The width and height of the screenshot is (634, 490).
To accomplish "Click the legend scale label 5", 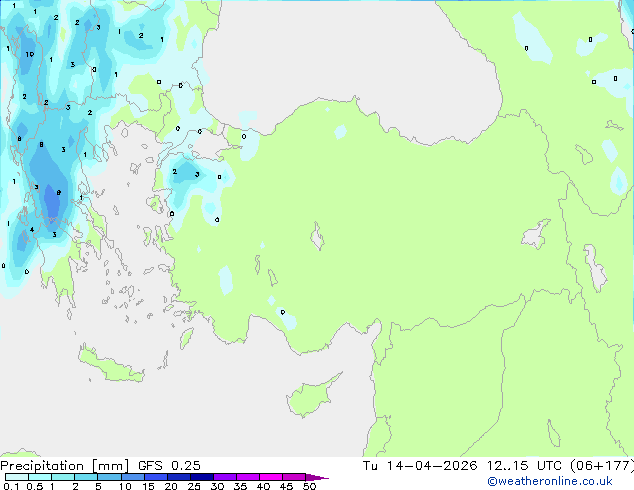I will click(98, 486).
